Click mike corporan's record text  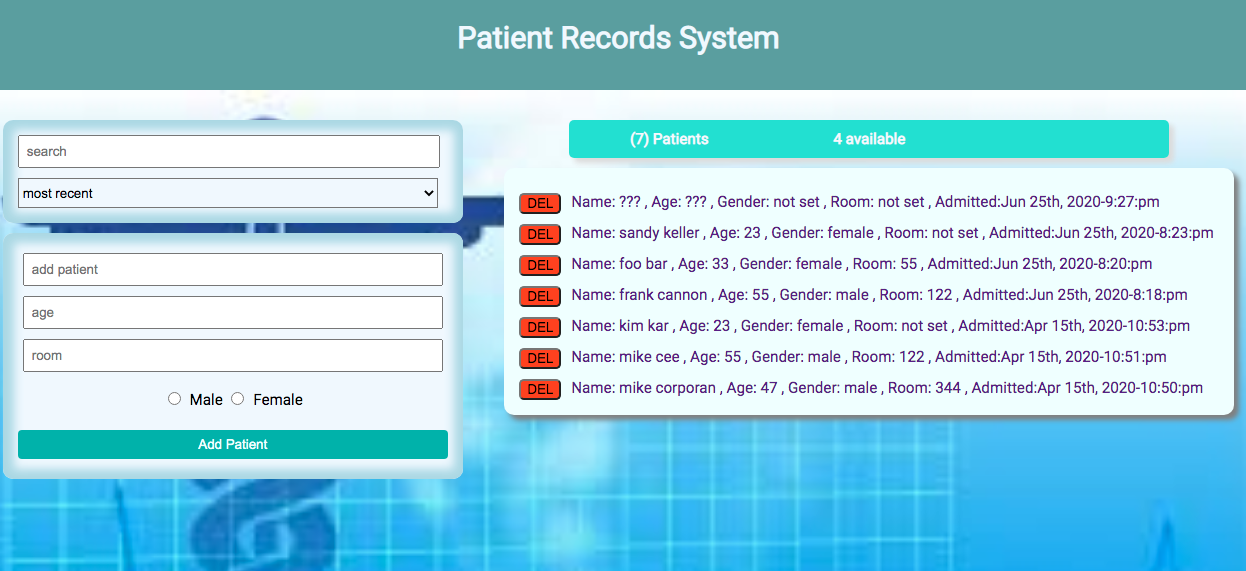coord(887,388)
